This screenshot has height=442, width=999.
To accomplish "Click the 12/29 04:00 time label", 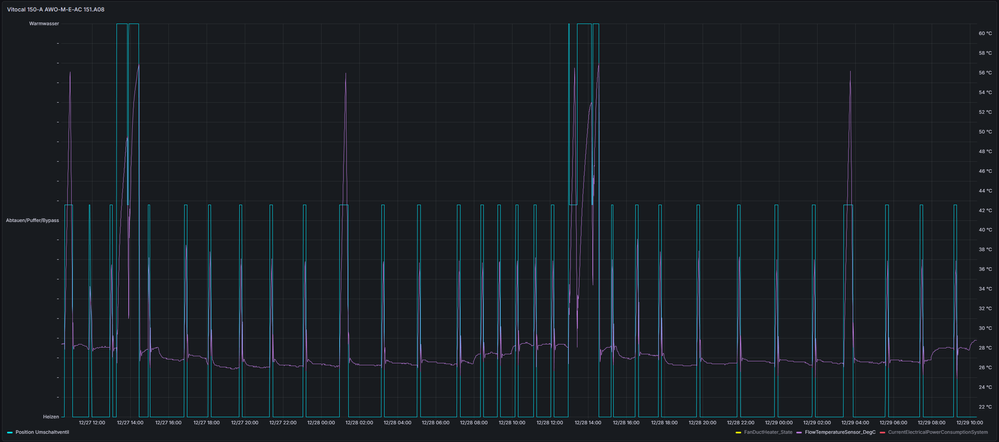I will [855, 422].
